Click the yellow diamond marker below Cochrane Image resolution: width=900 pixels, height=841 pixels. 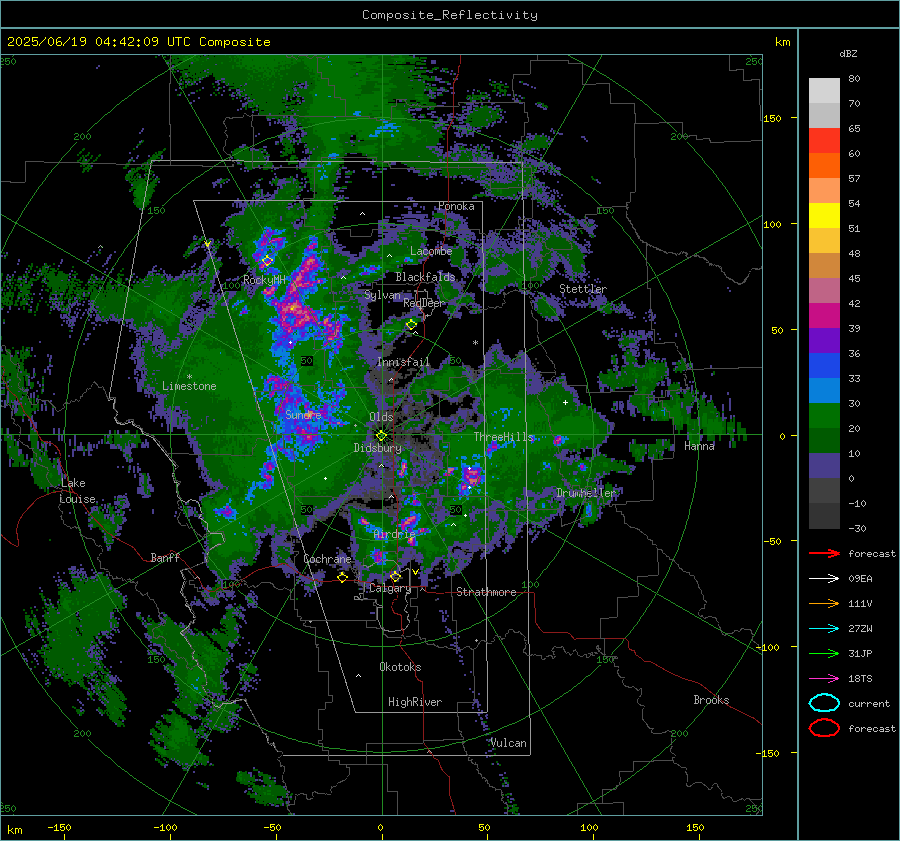(343, 577)
